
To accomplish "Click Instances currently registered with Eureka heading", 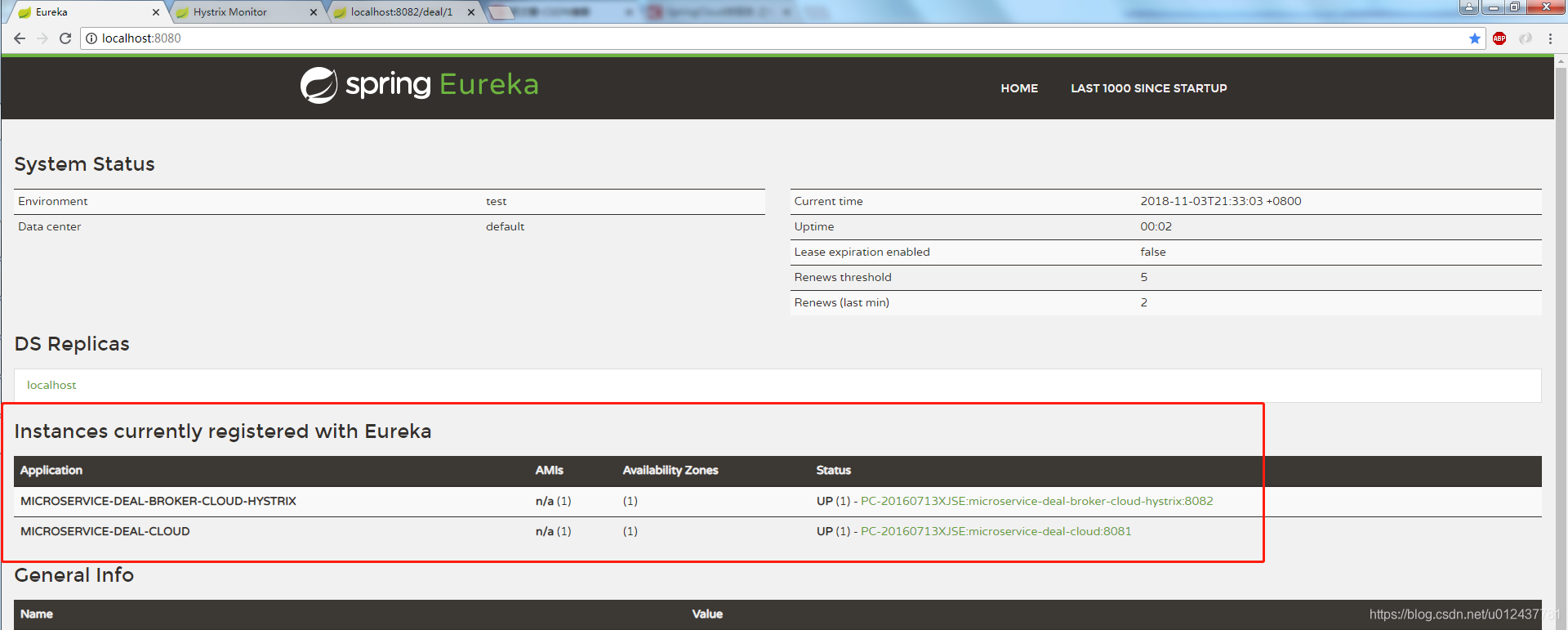I will [x=223, y=431].
